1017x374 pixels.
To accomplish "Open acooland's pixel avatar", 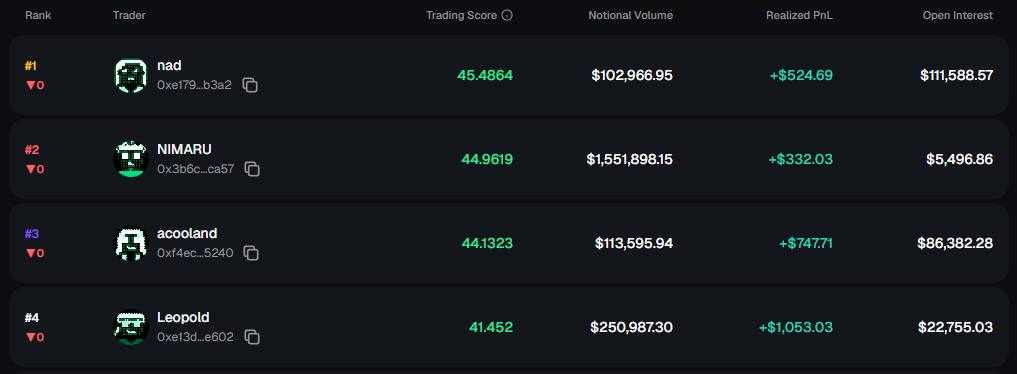I will 131,244.
